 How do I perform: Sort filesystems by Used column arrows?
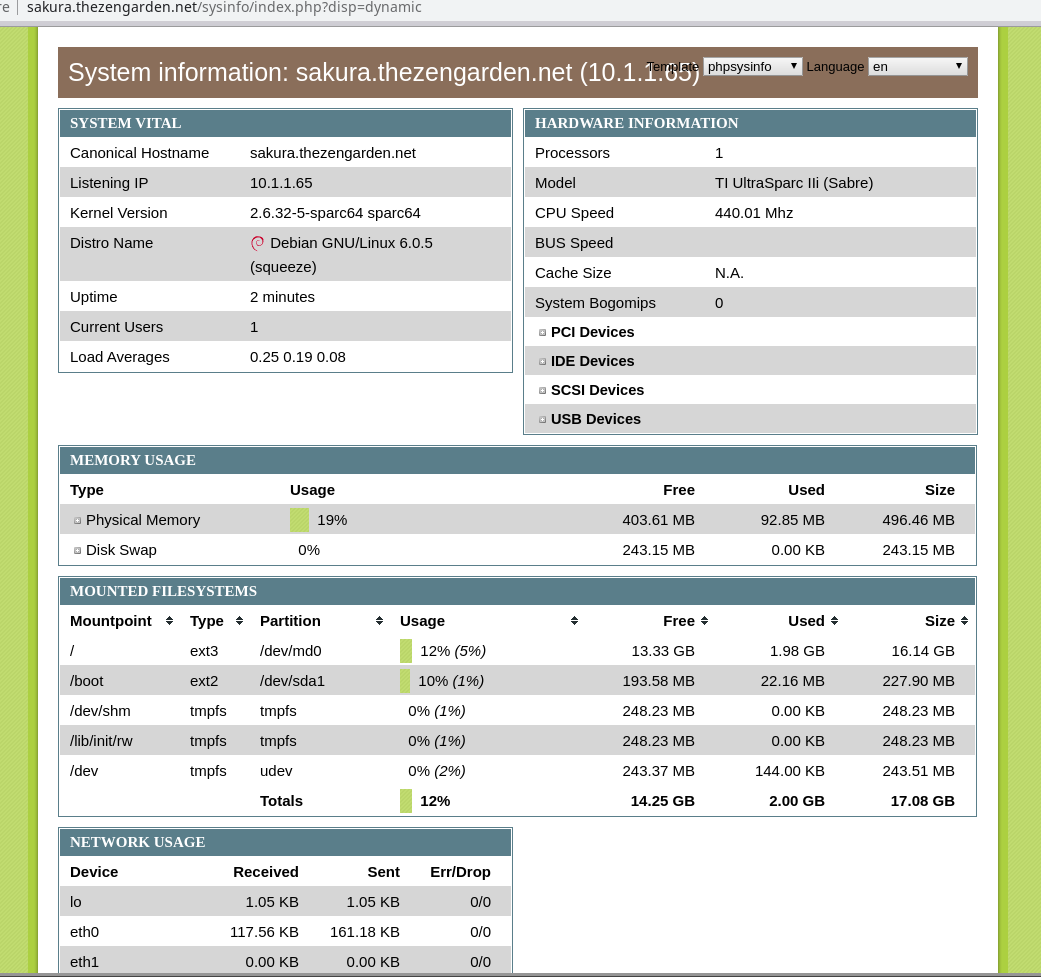(835, 621)
